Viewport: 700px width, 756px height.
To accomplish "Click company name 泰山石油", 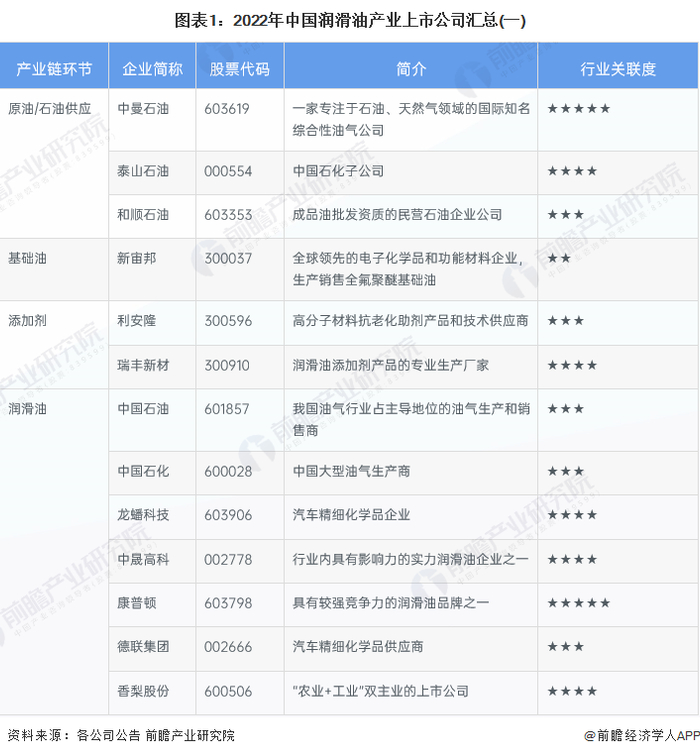I will click(143, 171).
